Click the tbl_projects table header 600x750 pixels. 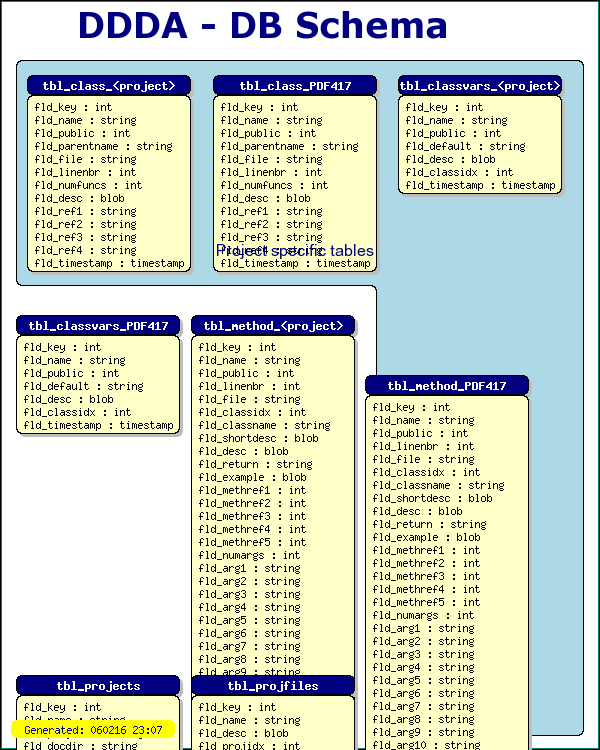tap(98, 686)
